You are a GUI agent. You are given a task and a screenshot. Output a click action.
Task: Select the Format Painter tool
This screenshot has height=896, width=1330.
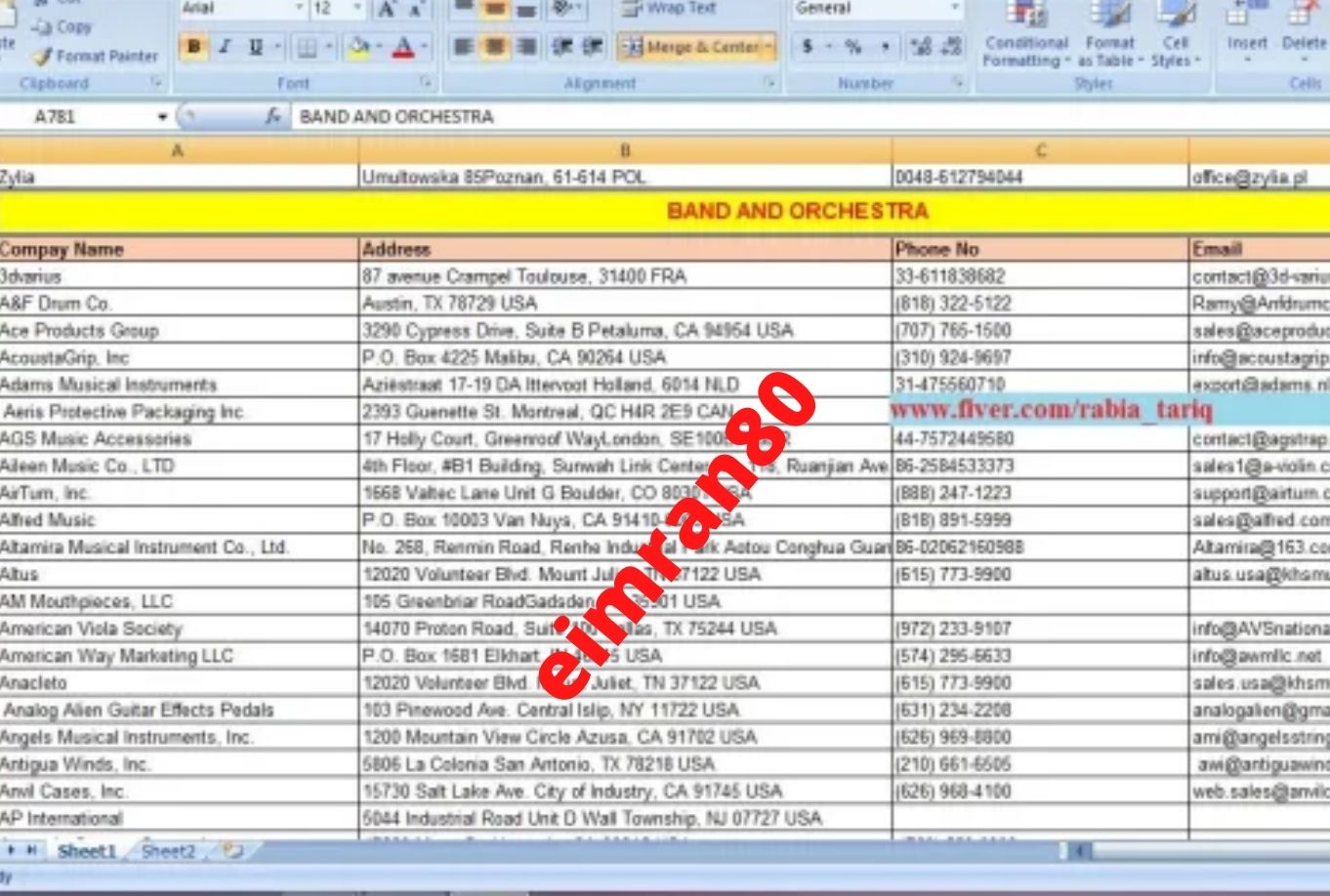click(93, 58)
